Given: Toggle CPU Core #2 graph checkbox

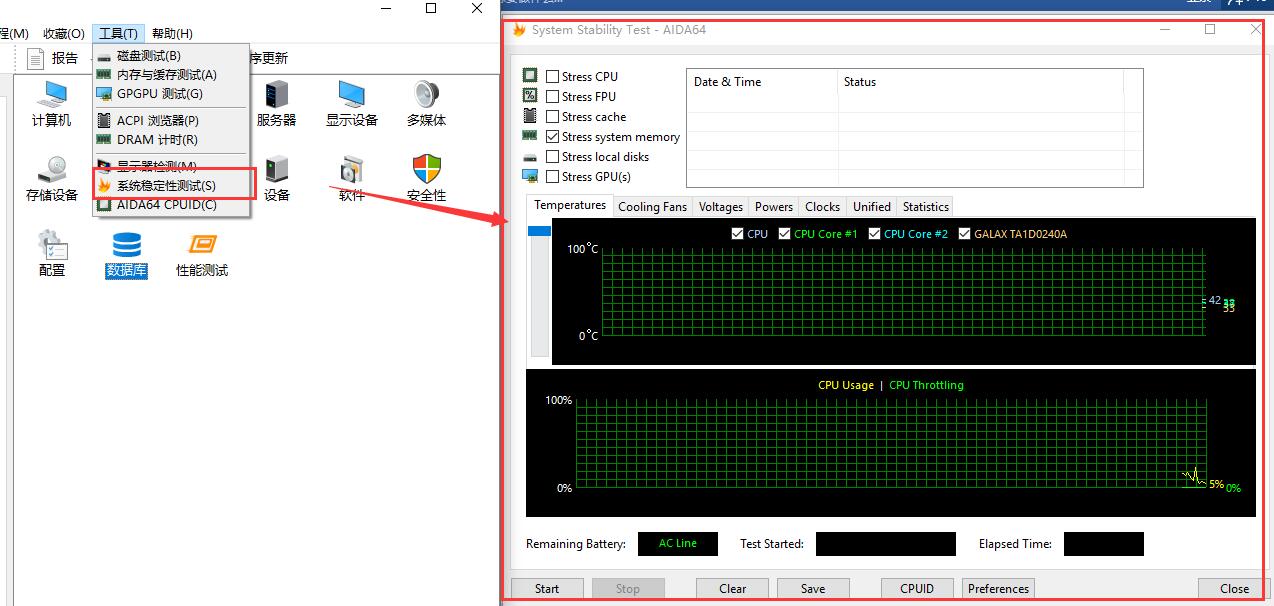Looking at the screenshot, I should pyautogui.click(x=874, y=233).
